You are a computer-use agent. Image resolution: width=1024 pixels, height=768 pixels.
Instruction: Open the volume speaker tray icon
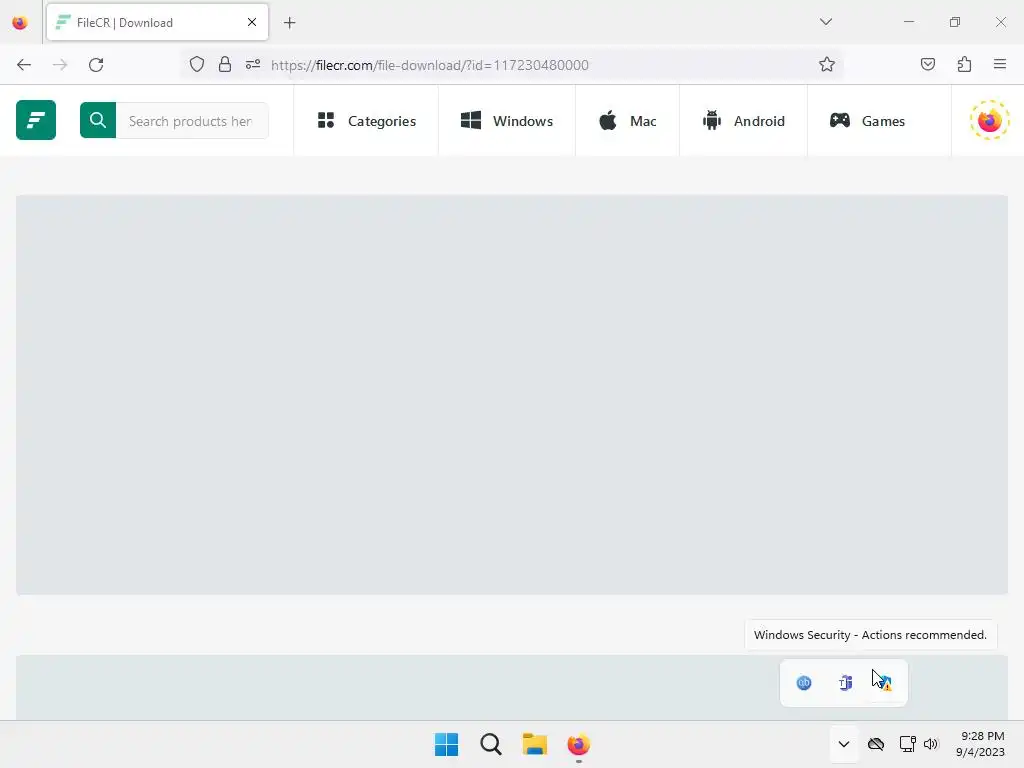pyautogui.click(x=931, y=744)
